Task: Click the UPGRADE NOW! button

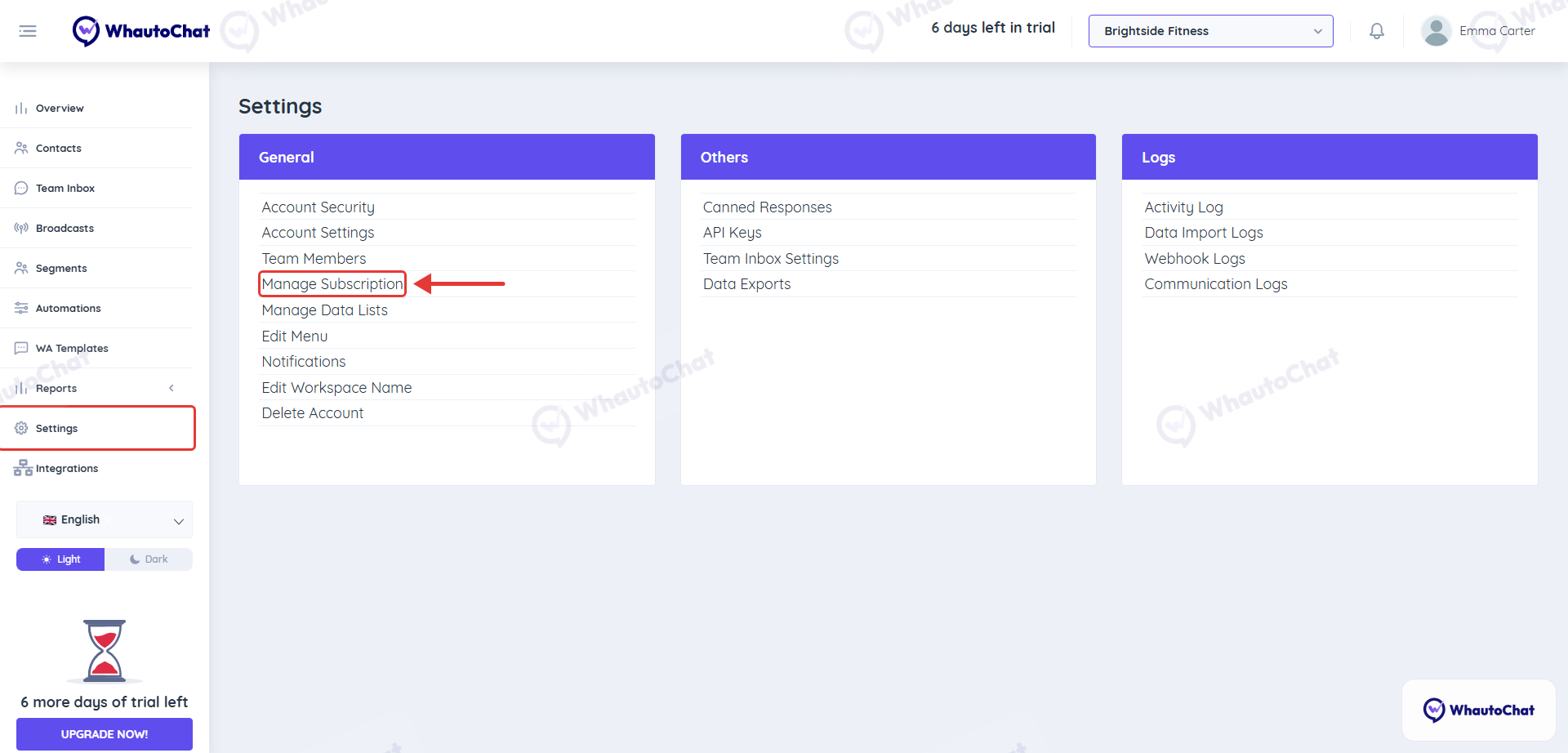Action: click(x=105, y=734)
